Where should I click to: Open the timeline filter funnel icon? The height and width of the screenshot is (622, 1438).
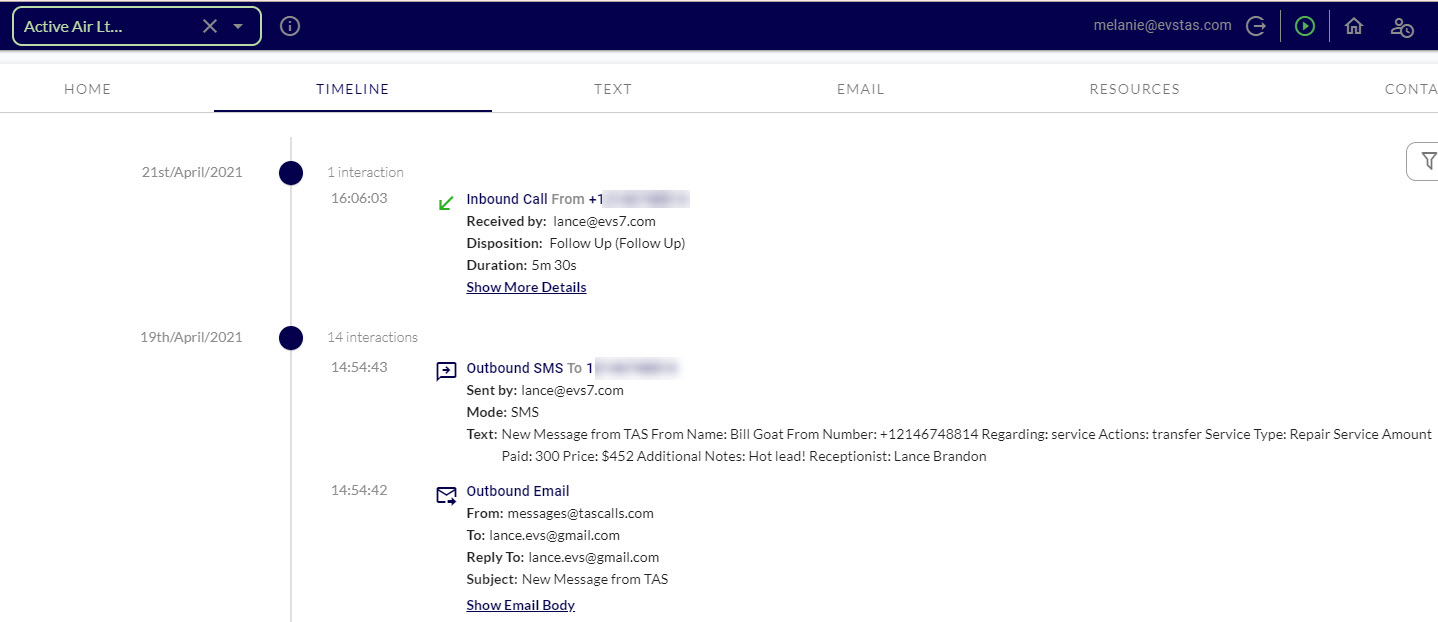click(1427, 161)
